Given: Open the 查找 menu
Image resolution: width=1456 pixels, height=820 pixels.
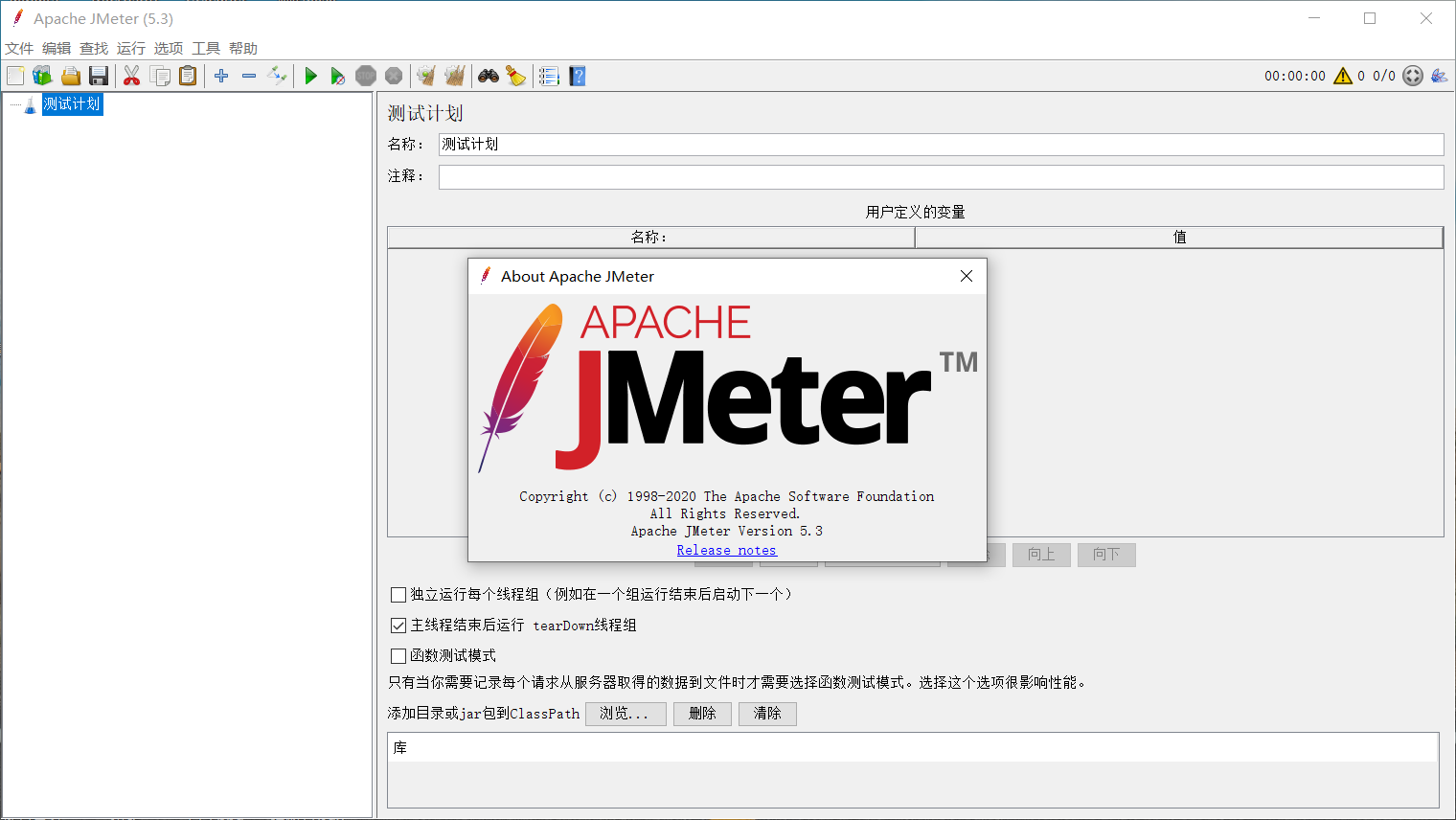Looking at the screenshot, I should tap(94, 49).
